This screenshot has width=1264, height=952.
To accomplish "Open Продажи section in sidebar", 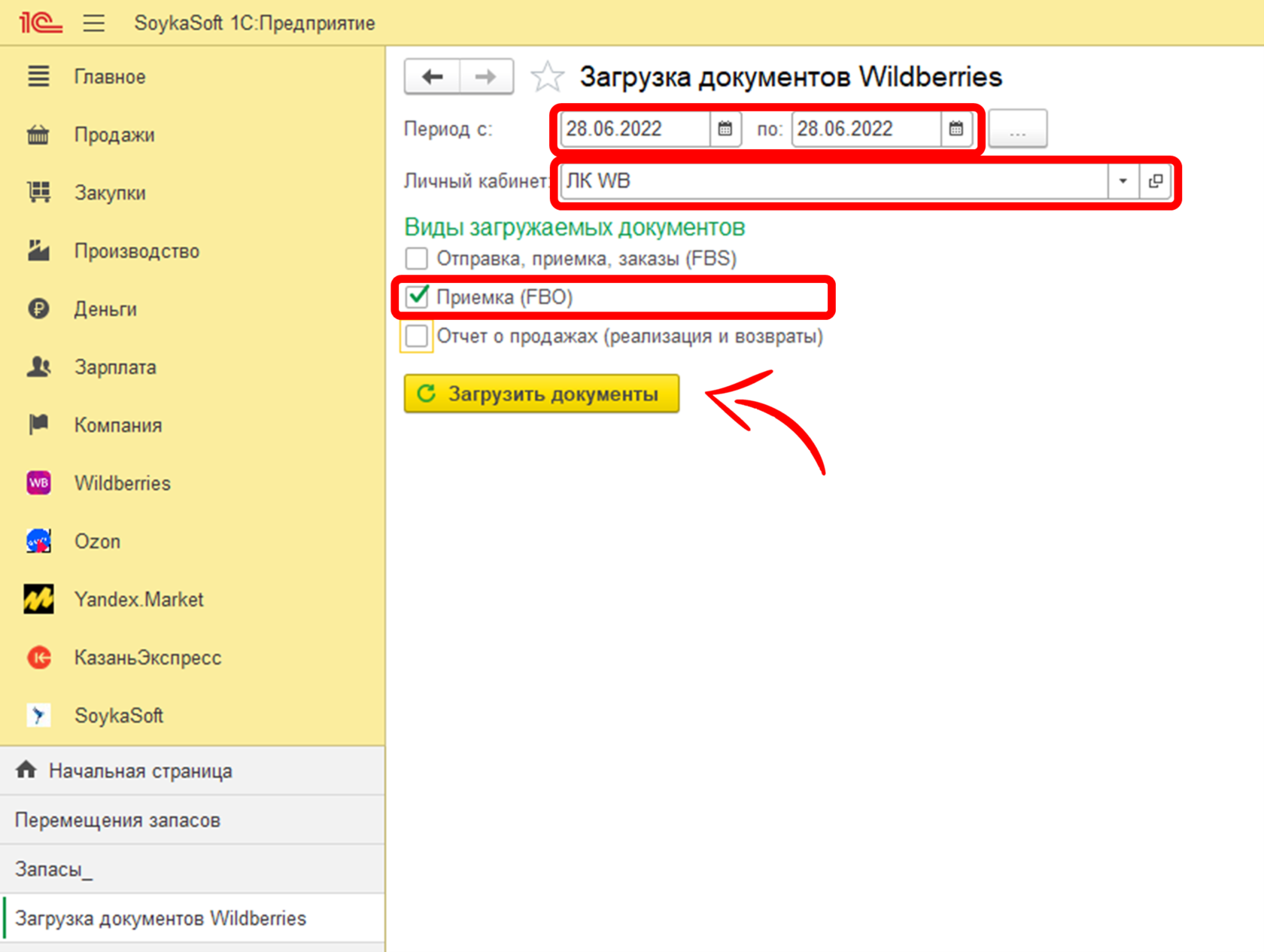I will [114, 135].
